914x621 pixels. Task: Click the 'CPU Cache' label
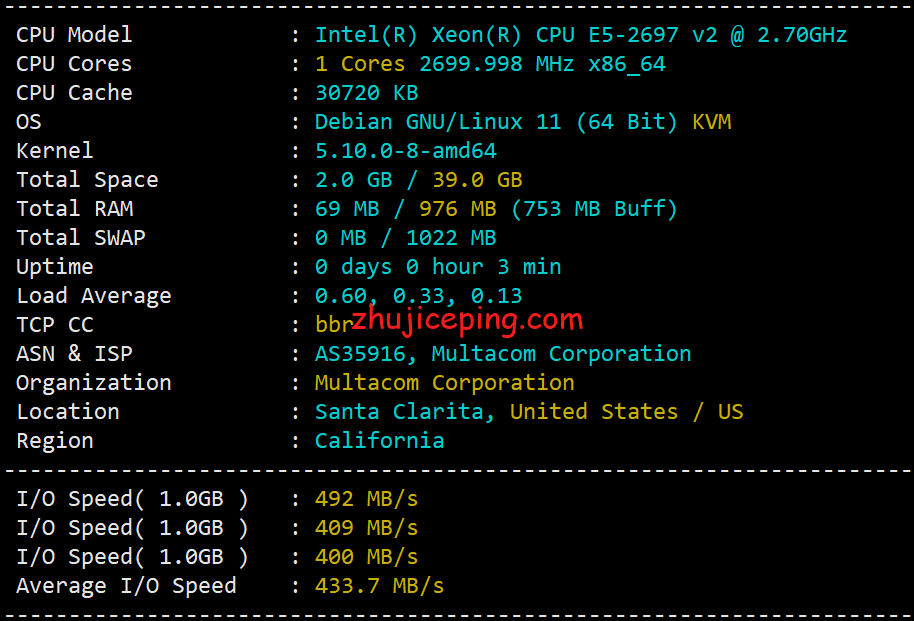pyautogui.click(x=74, y=93)
